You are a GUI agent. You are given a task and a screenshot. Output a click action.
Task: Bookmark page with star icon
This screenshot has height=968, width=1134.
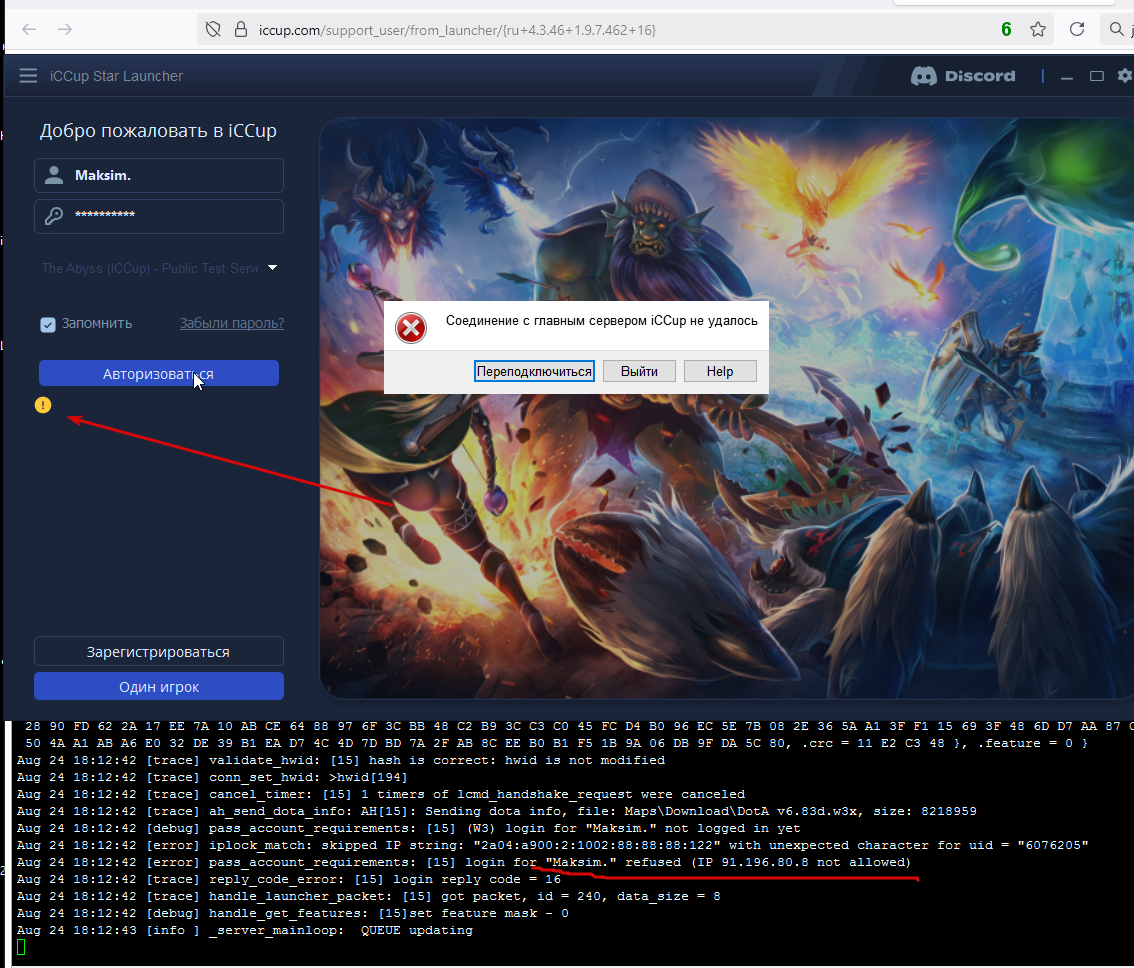pyautogui.click(x=1038, y=30)
